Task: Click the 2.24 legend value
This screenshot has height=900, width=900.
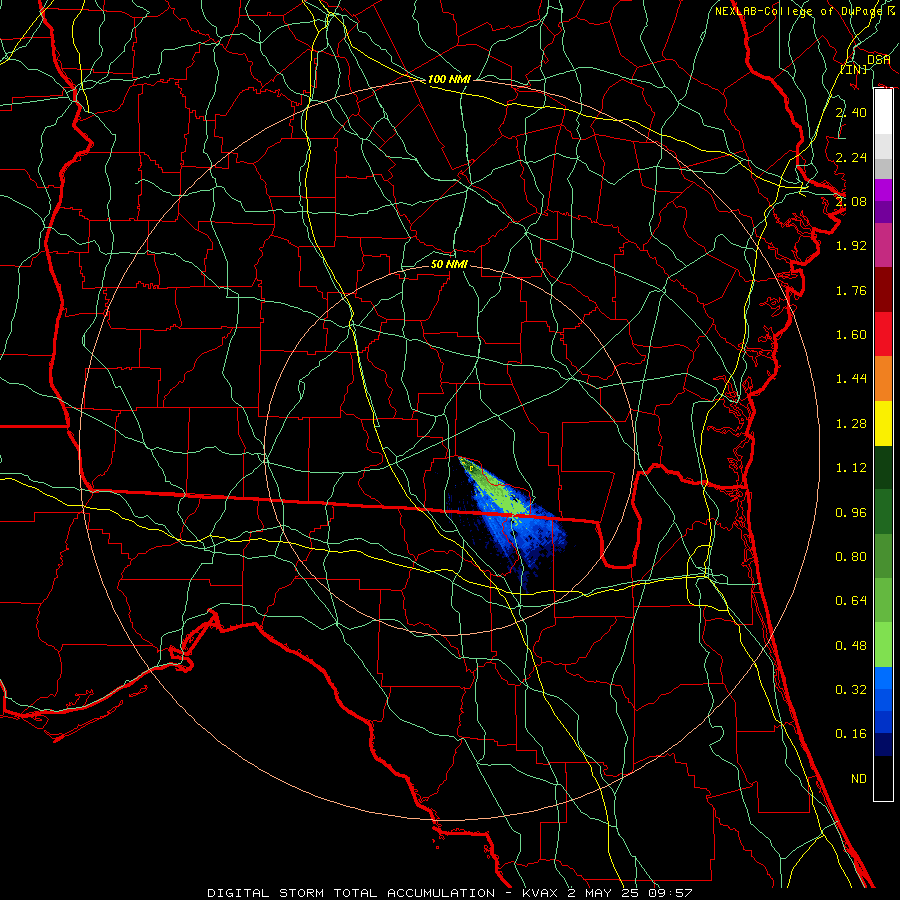Action: [851, 157]
